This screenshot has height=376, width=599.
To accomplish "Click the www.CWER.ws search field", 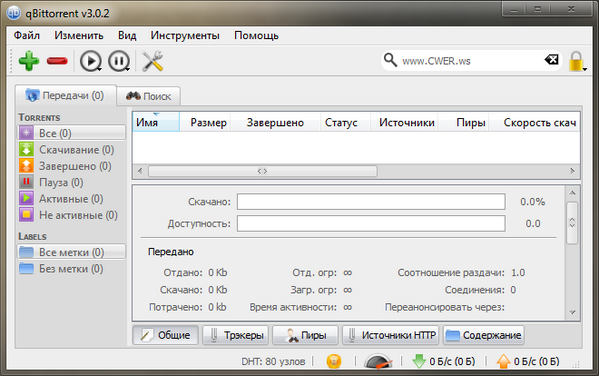I will point(472,61).
